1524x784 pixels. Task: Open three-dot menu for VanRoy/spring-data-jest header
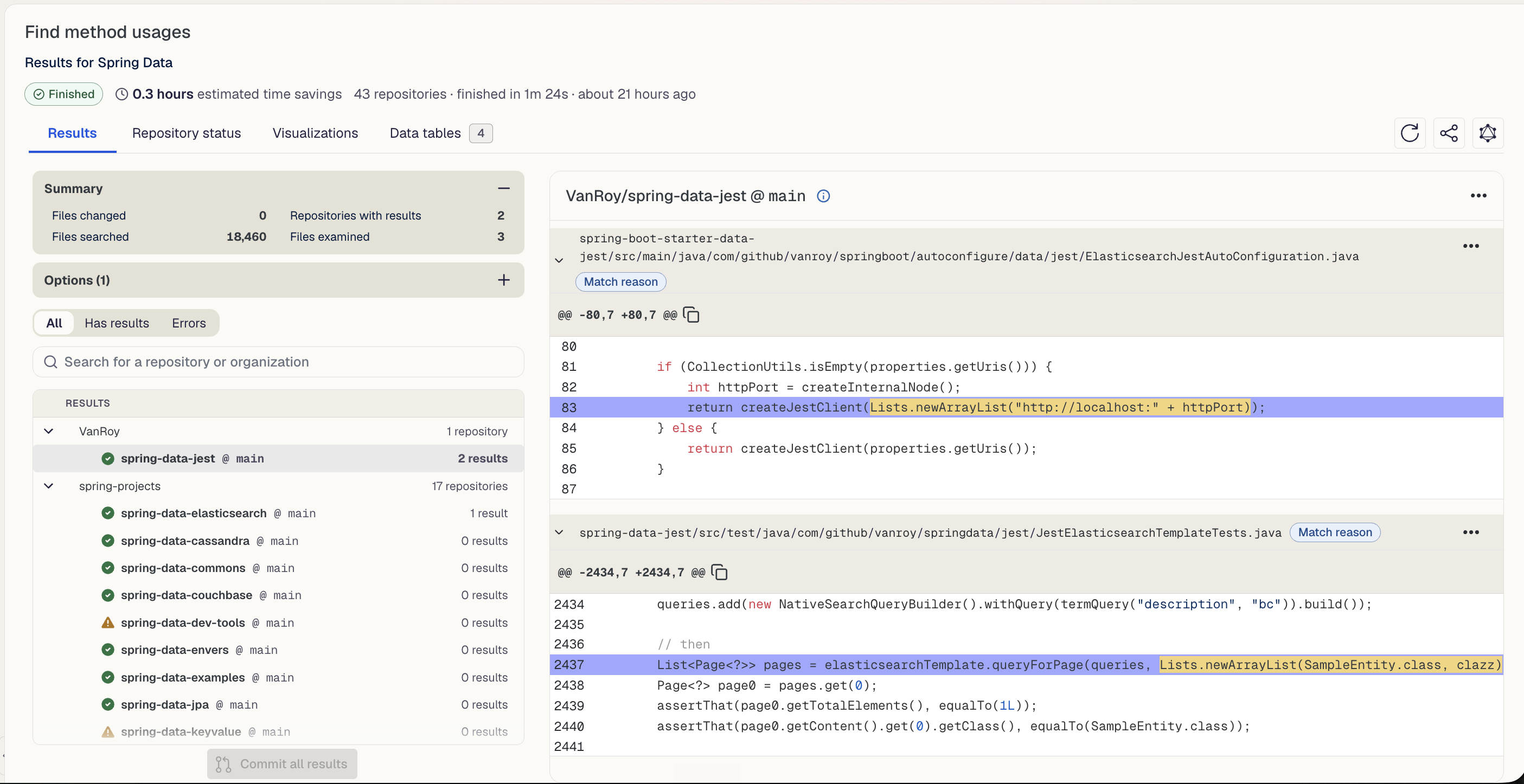click(x=1478, y=196)
